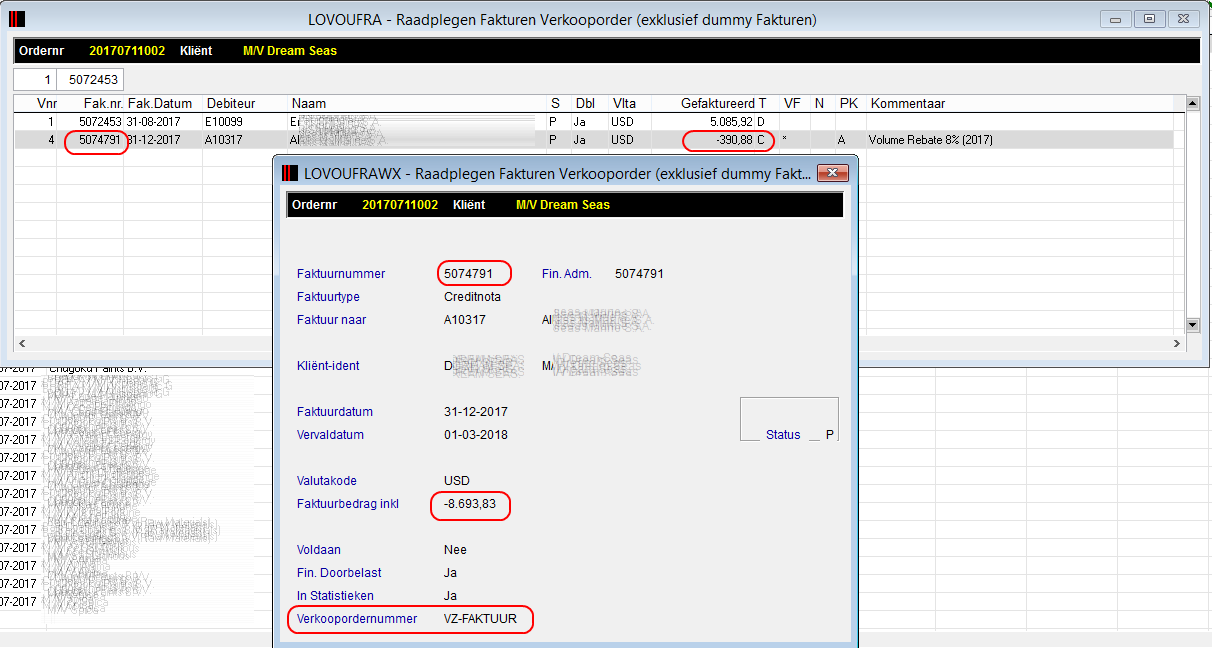
Task: Click the input field showing 5072453 above table
Action: coord(90,80)
